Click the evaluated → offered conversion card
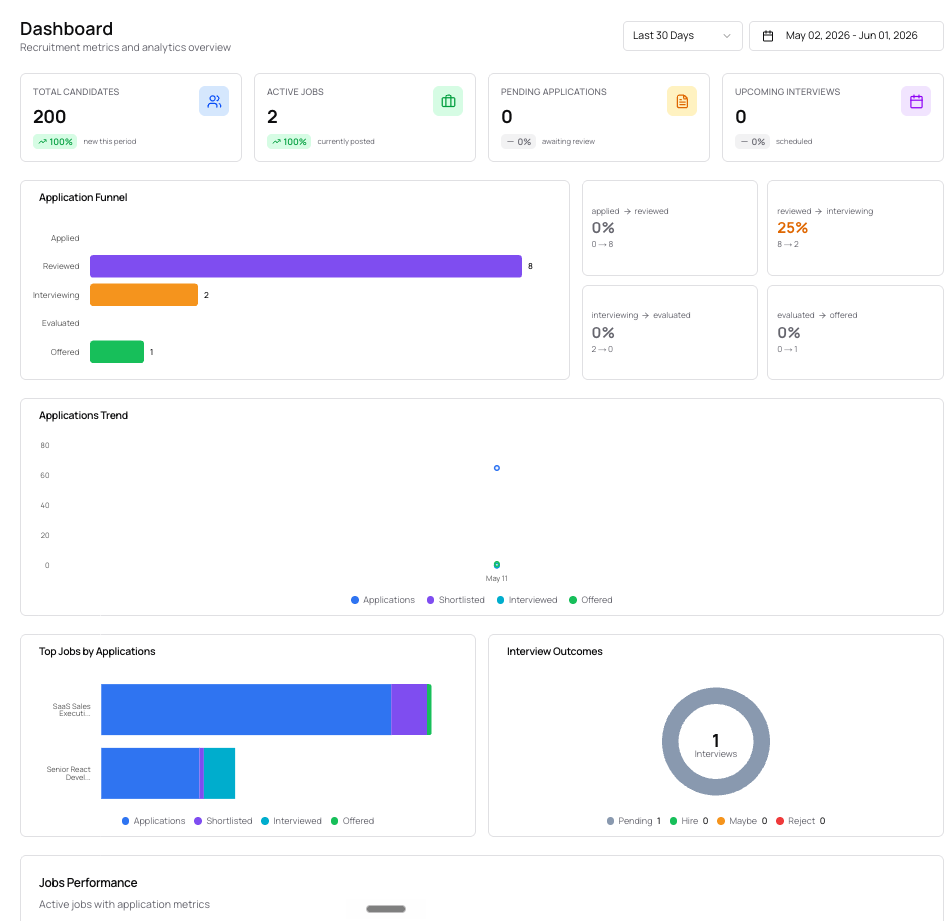Viewport: 949px width, 921px height. tap(855, 332)
